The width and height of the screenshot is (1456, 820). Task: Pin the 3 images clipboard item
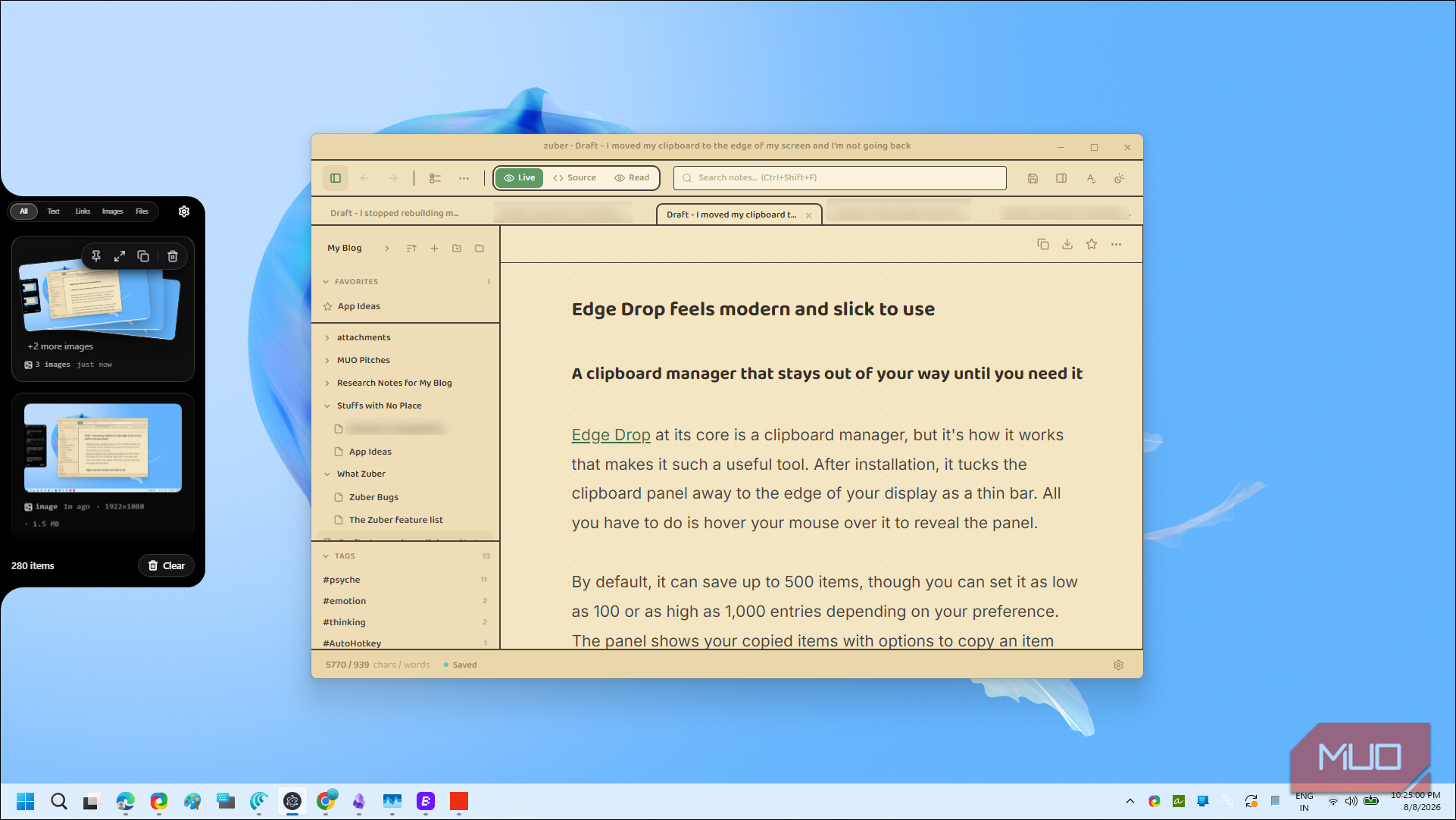96,256
